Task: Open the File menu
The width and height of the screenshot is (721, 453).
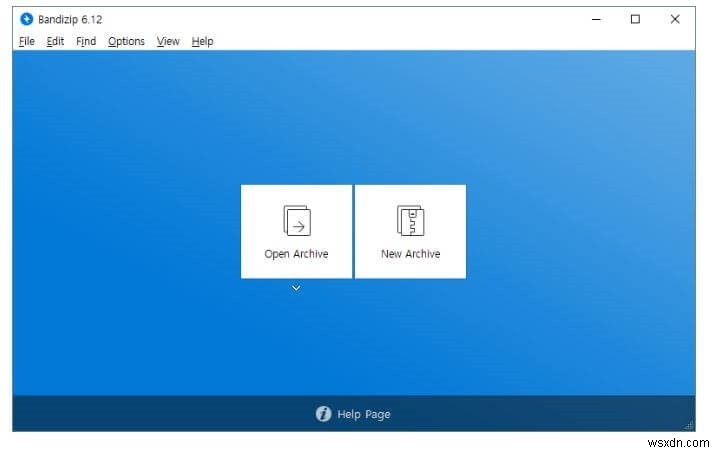Action: click(27, 41)
